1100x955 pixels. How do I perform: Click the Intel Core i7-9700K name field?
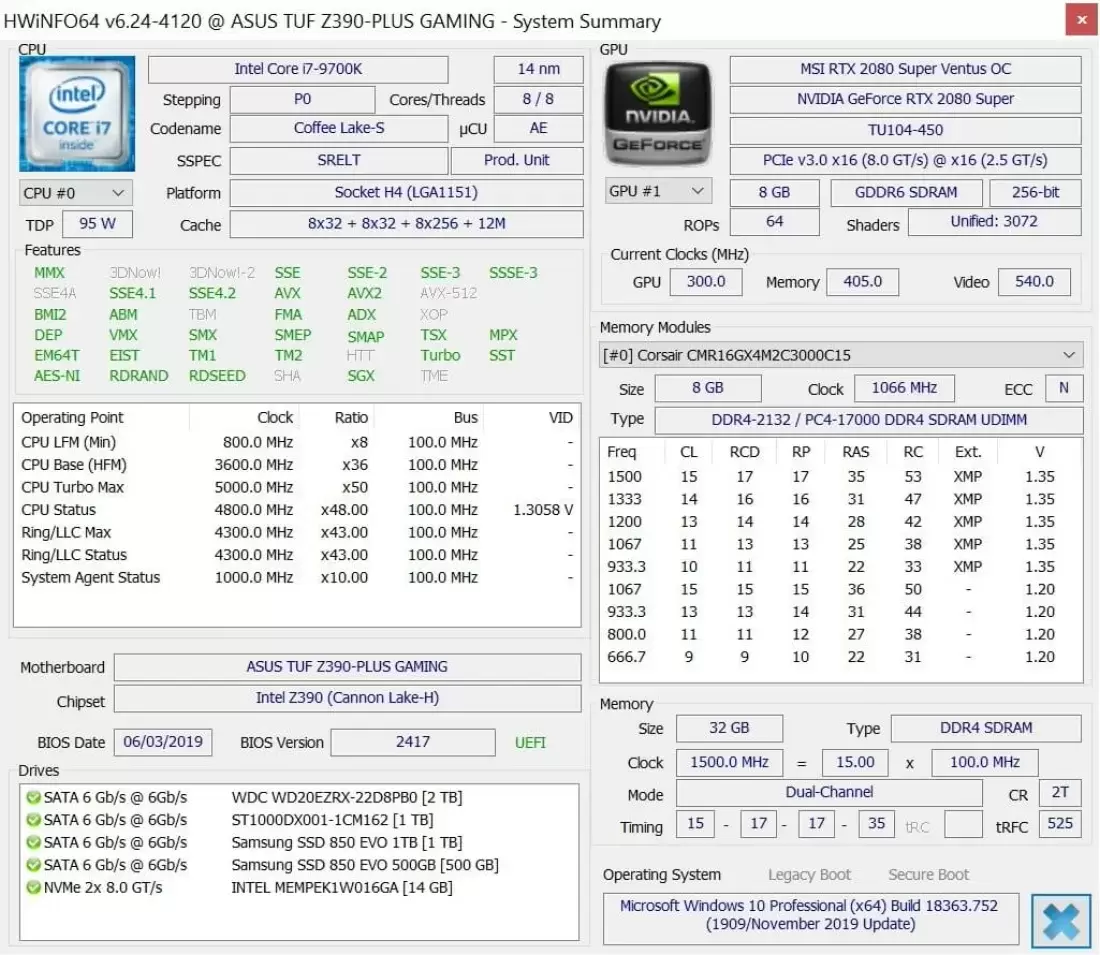[x=298, y=69]
